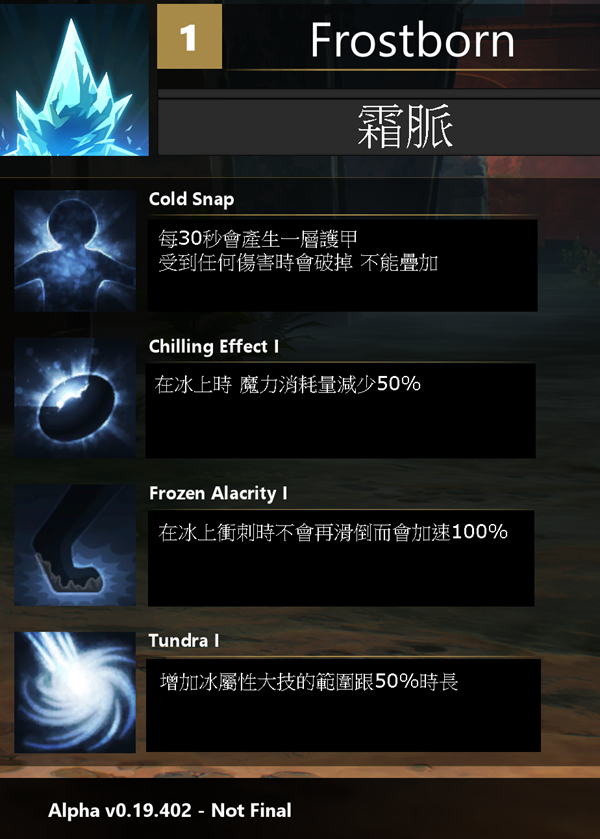Click the Alpha v0.19.402 version text
Screen dimensions: 600x839
170,810
